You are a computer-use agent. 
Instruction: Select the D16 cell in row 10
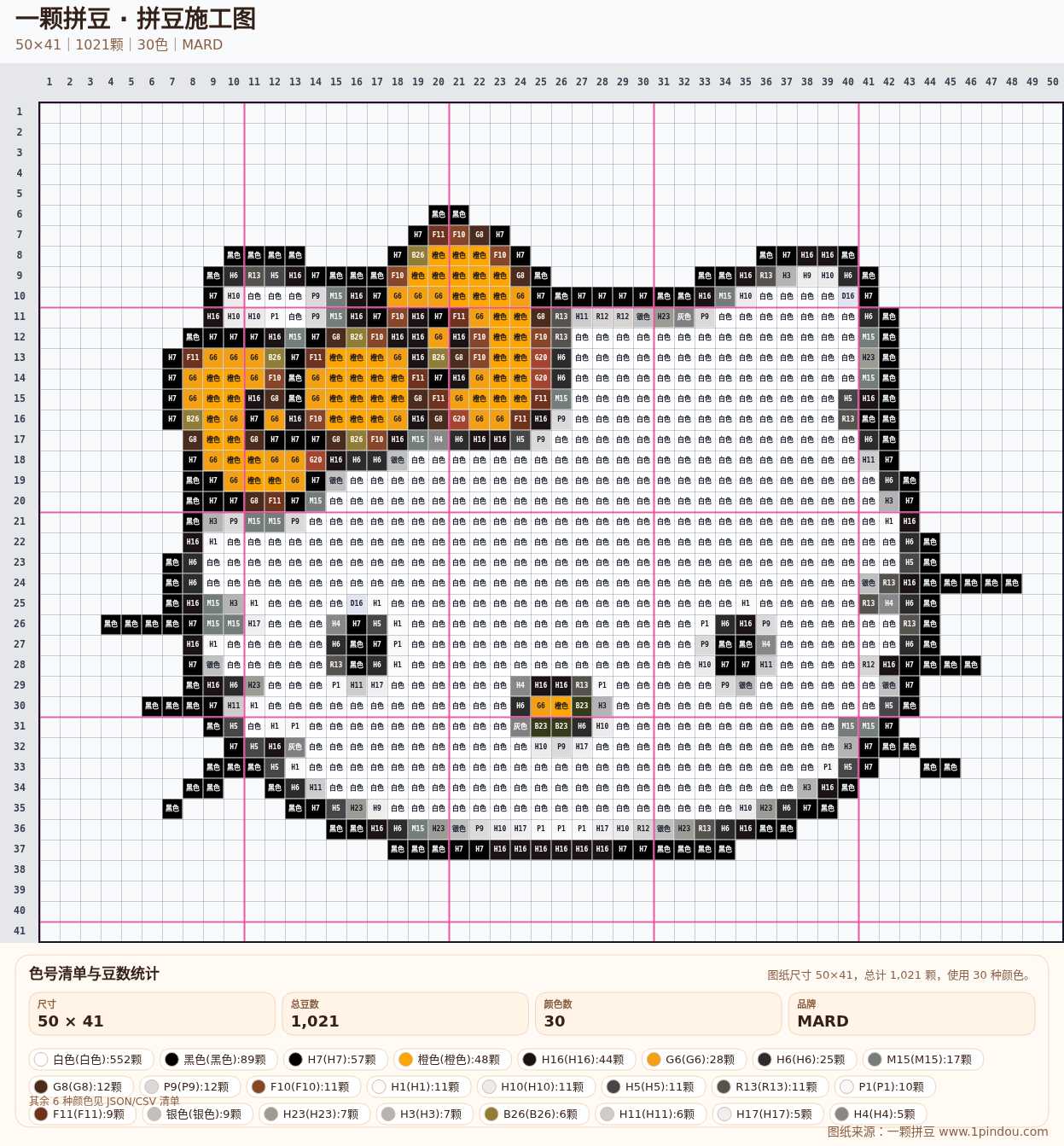coord(848,296)
